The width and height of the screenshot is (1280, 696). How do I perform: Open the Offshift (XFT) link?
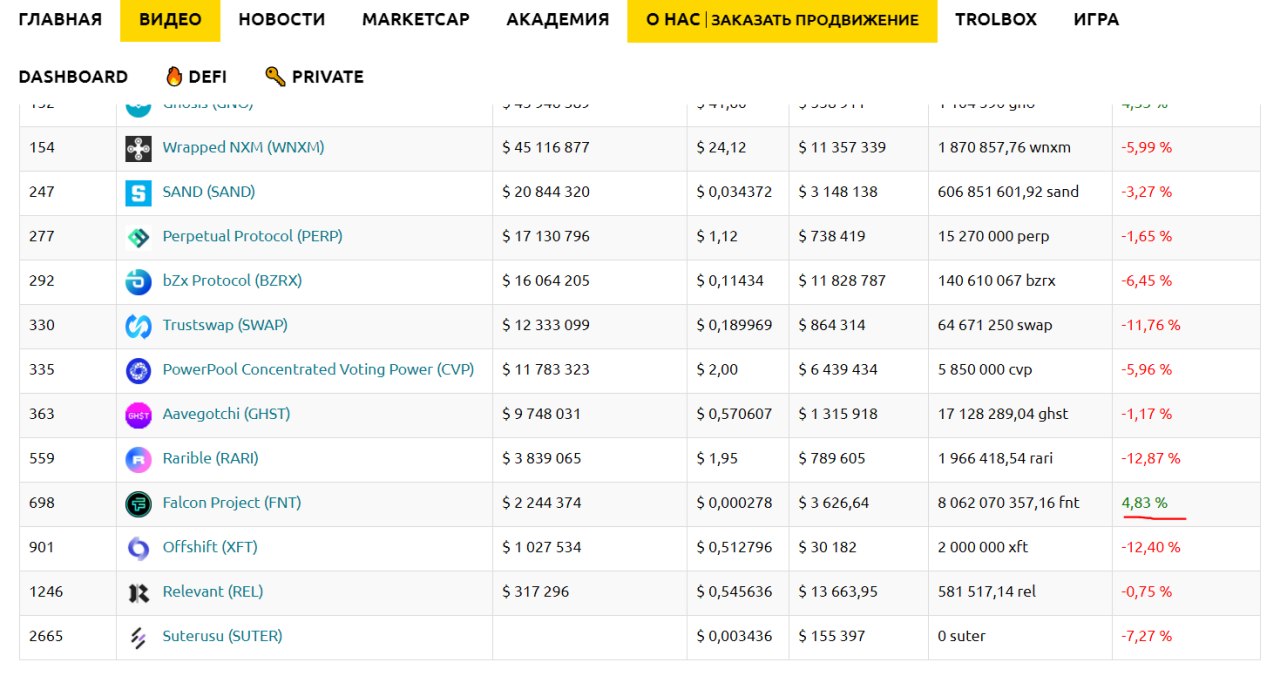[211, 547]
